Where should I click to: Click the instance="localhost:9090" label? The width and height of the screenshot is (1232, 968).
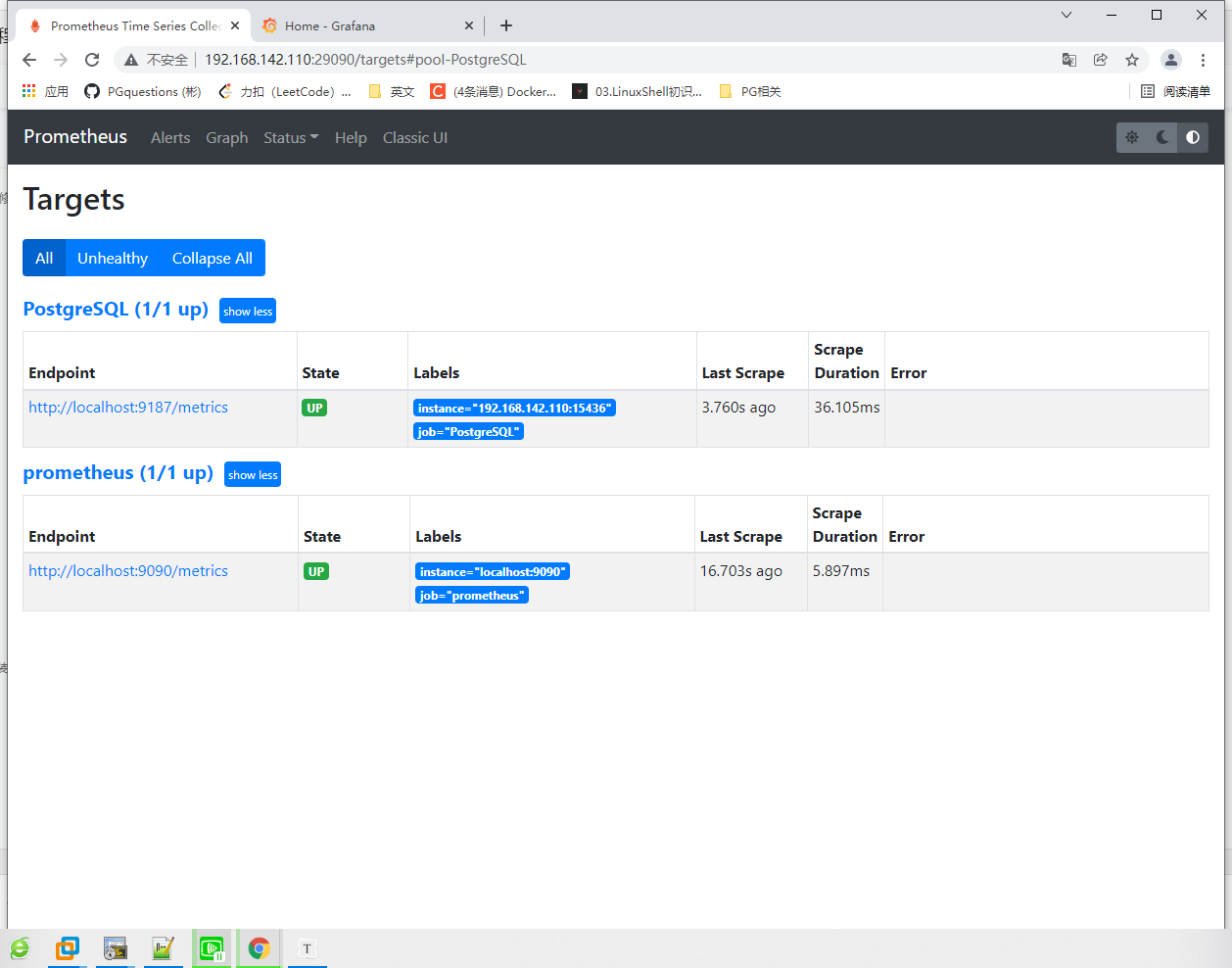[493, 571]
